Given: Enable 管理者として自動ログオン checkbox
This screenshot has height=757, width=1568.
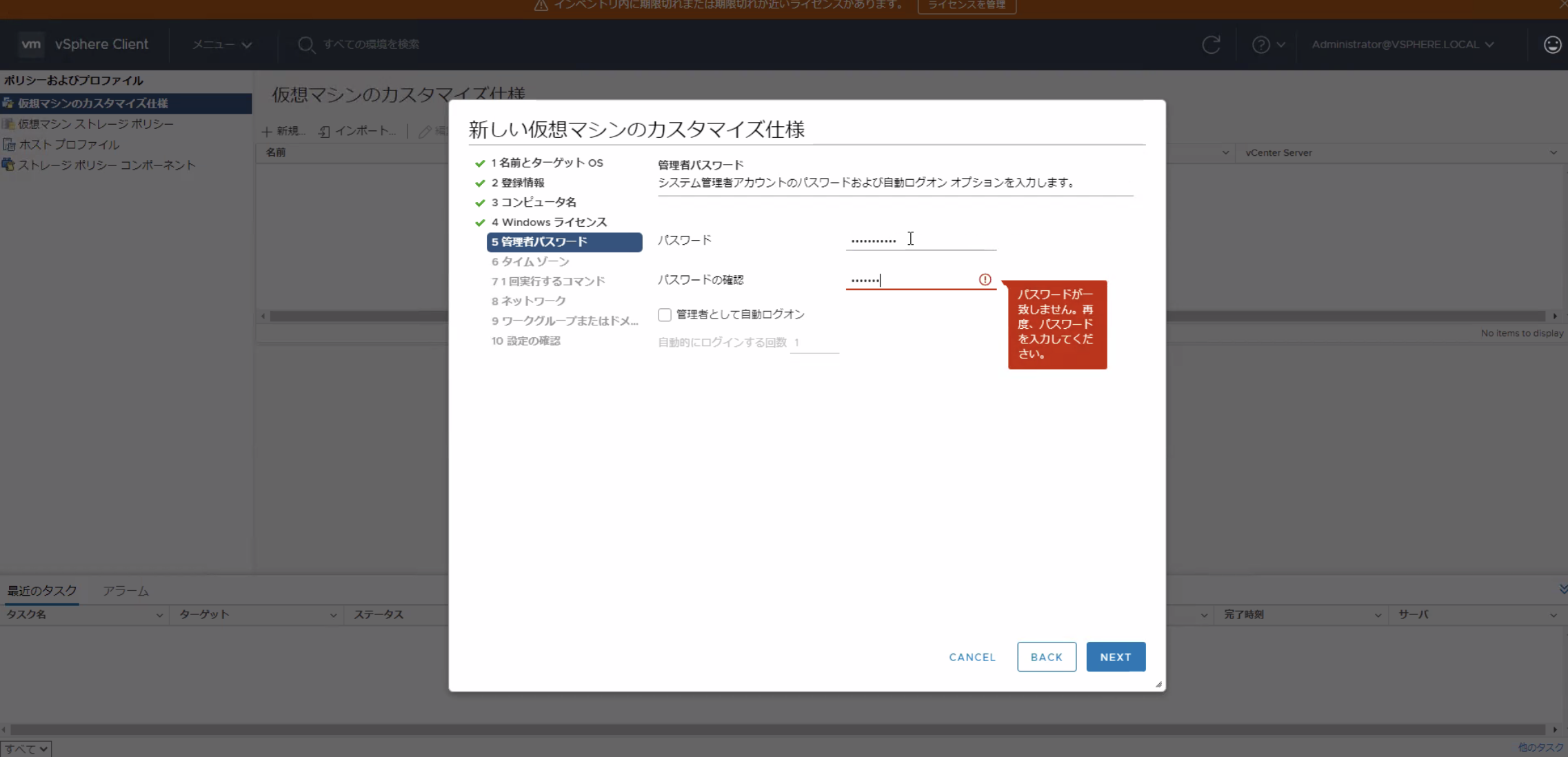Looking at the screenshot, I should [x=665, y=314].
